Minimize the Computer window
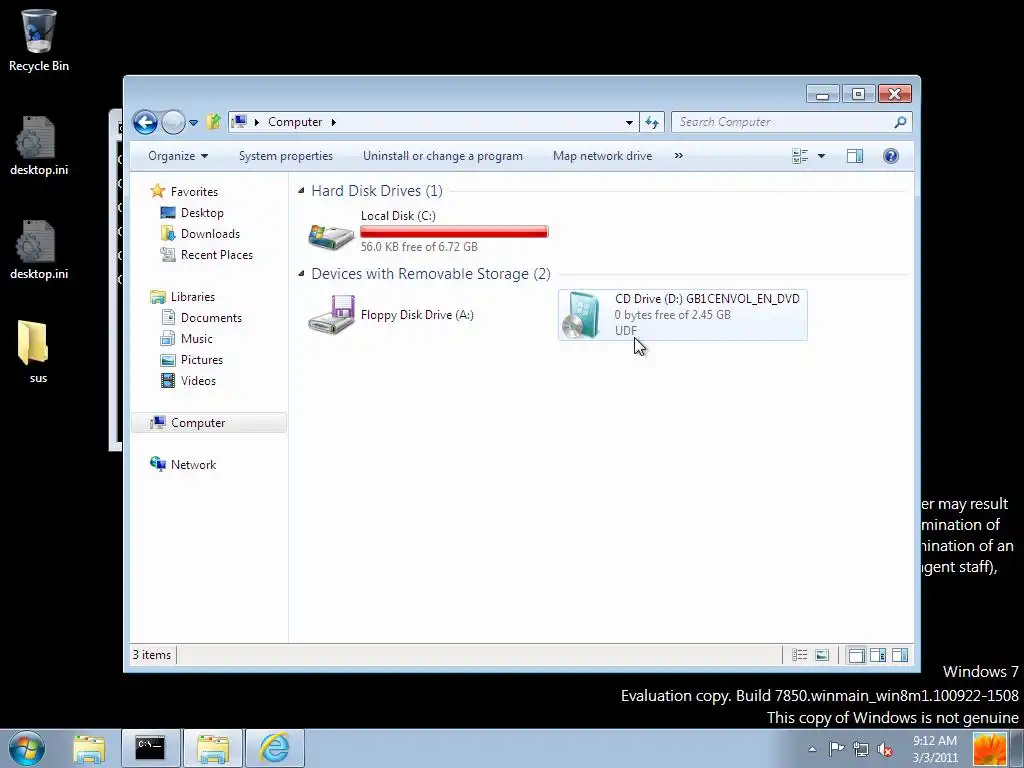 [x=822, y=95]
